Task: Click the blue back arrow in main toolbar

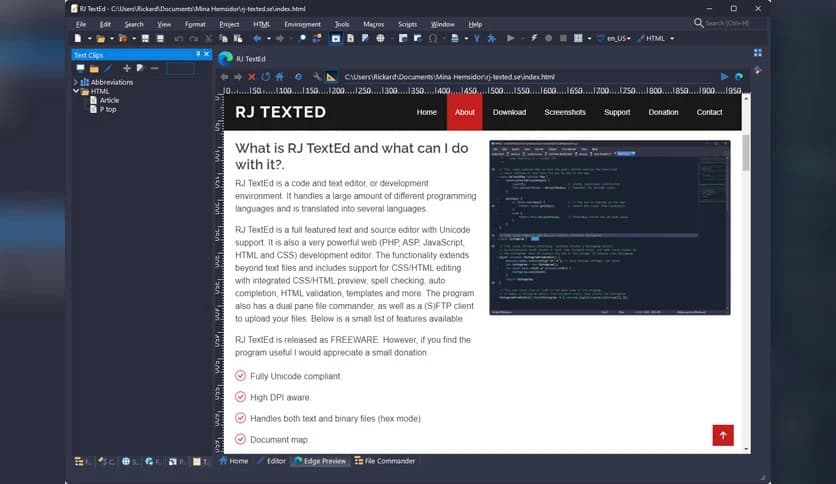Action: [256, 39]
